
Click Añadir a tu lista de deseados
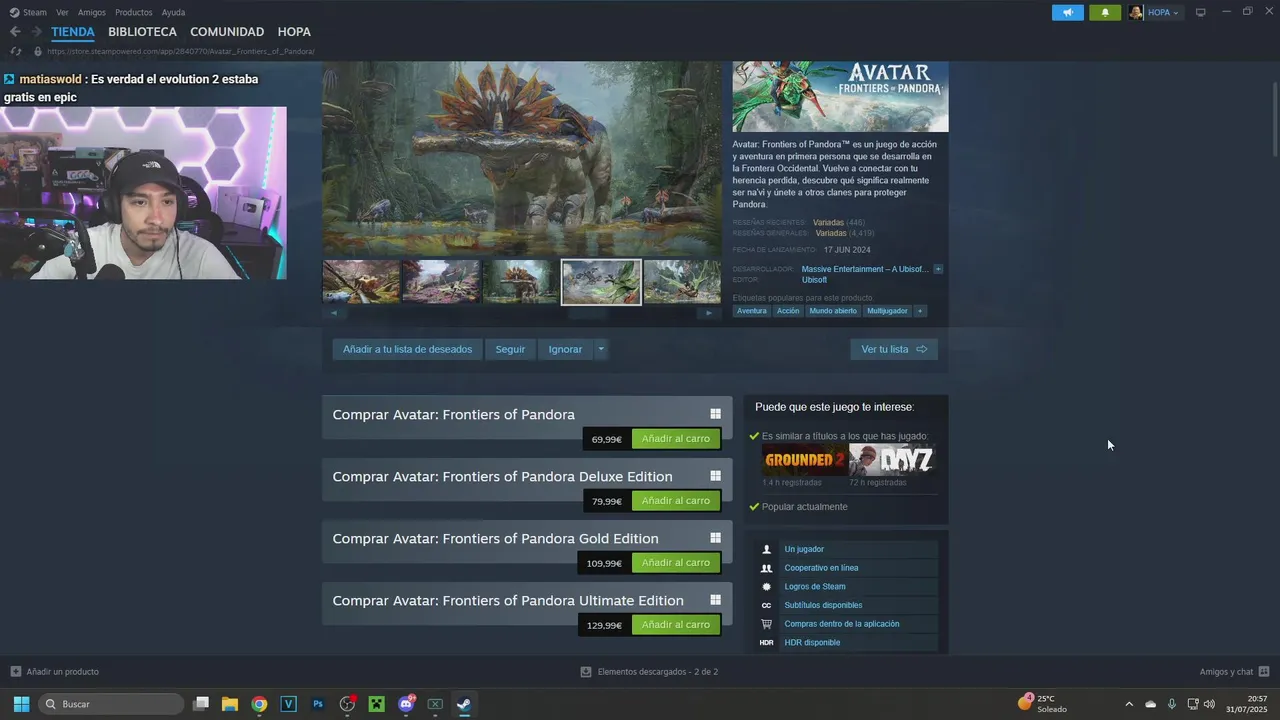click(407, 349)
